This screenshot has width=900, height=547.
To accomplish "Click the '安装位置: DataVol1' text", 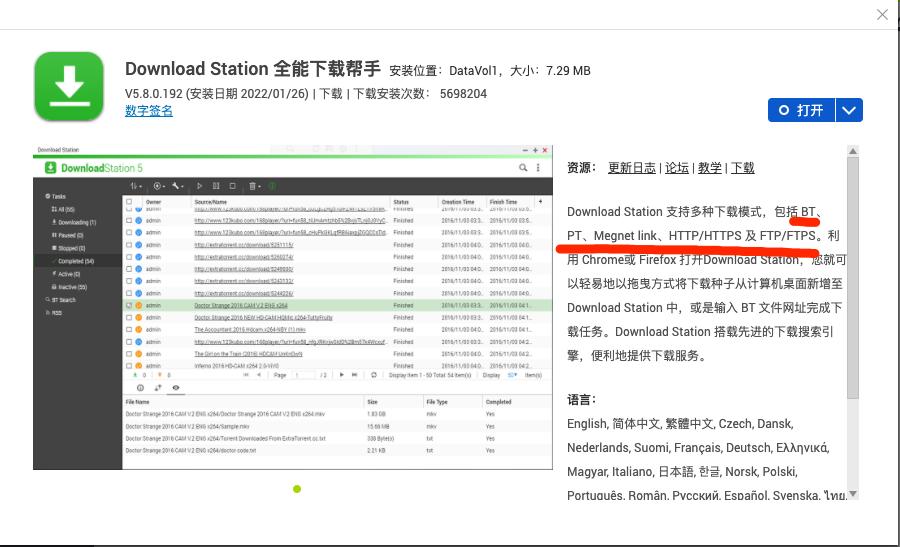I will 443,71.
